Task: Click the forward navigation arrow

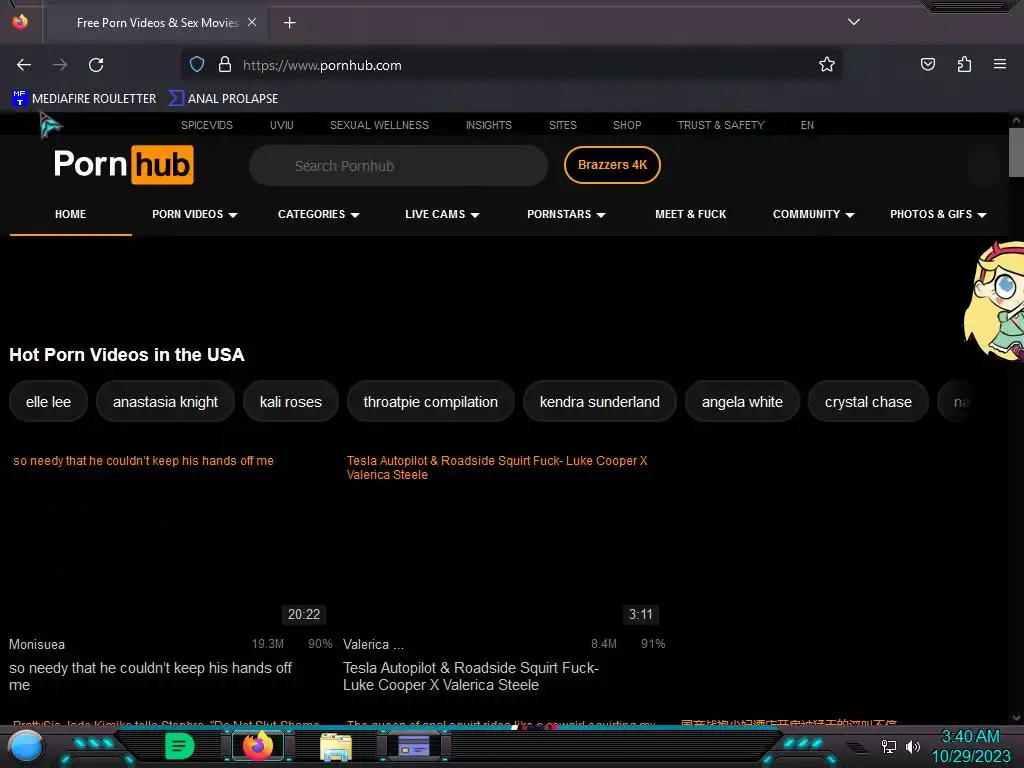Action: coord(60,65)
